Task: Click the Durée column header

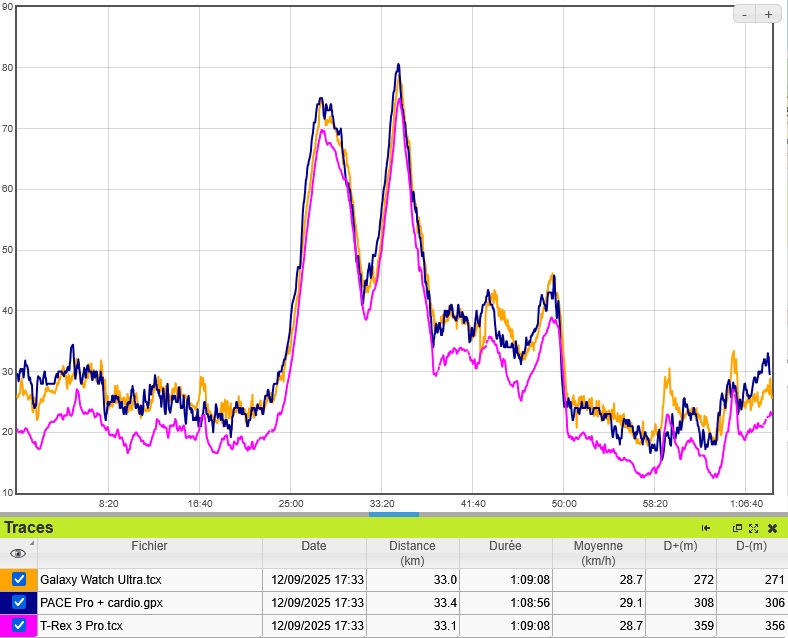Action: coord(505,547)
